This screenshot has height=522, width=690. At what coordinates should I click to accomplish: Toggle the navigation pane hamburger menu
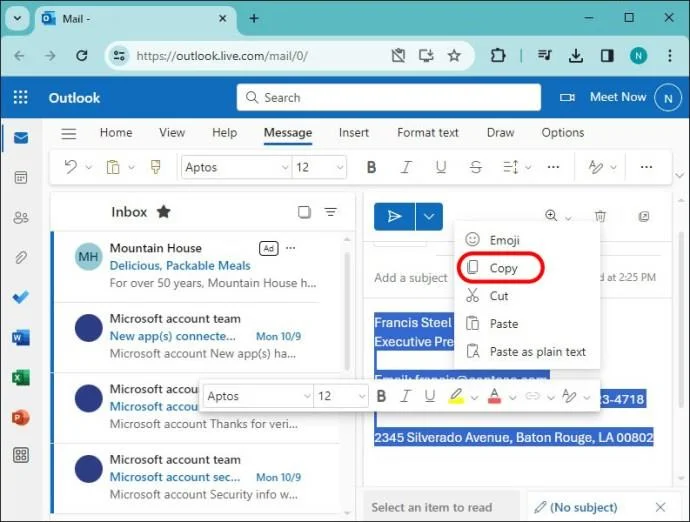tap(69, 133)
